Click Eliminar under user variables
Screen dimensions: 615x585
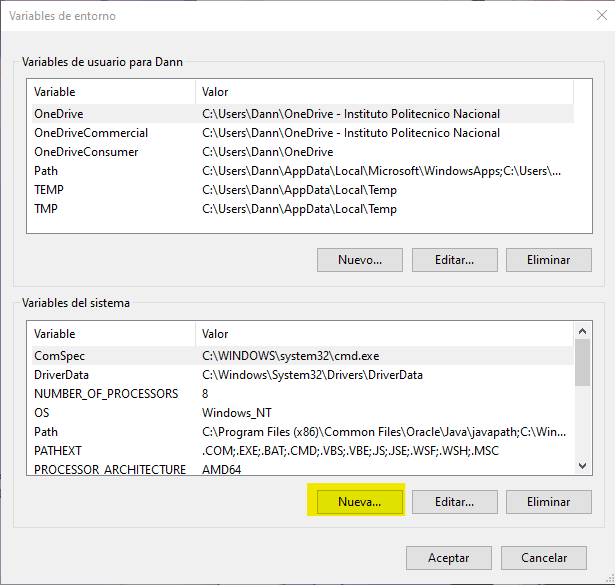pos(549,260)
